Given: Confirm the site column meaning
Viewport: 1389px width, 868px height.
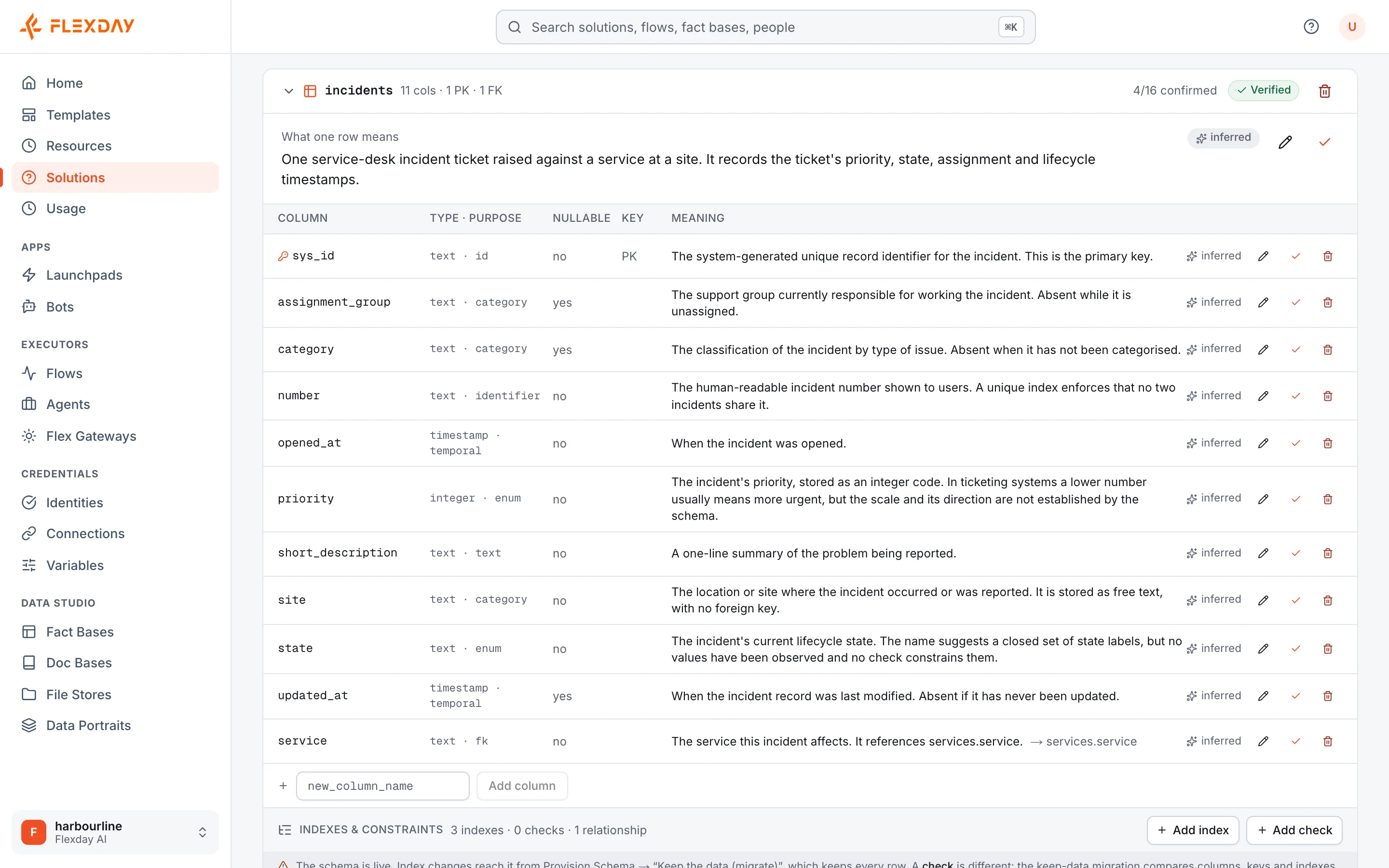Looking at the screenshot, I should coord(1296,600).
